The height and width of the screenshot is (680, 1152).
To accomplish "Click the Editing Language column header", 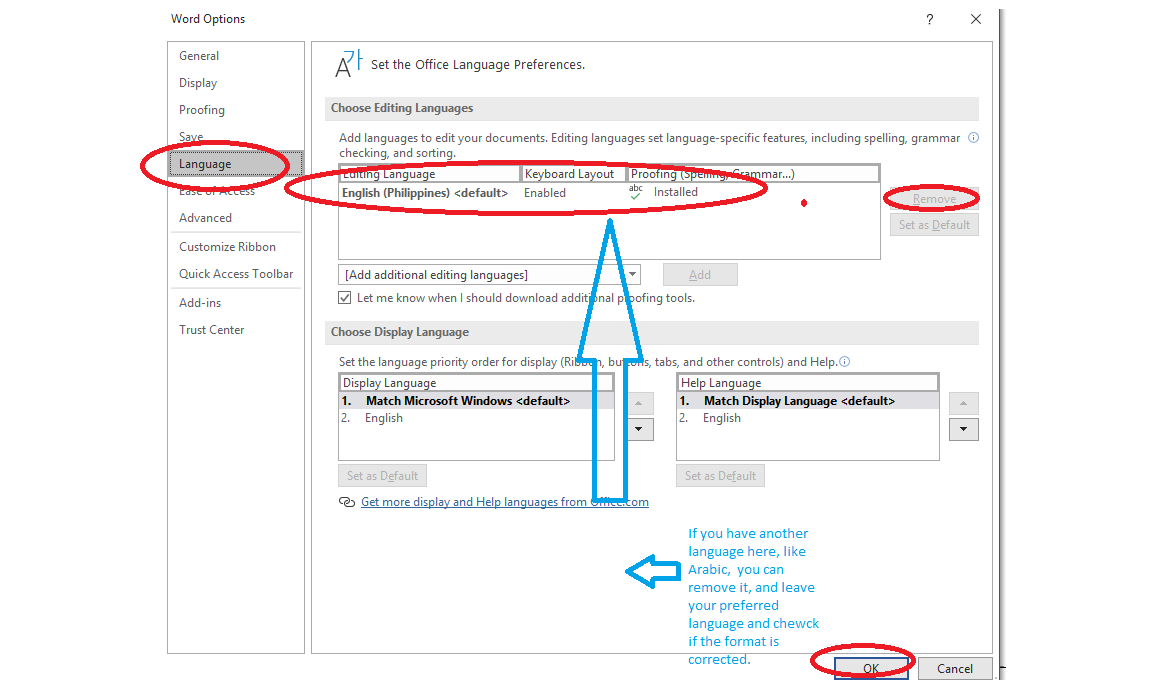I will (430, 174).
